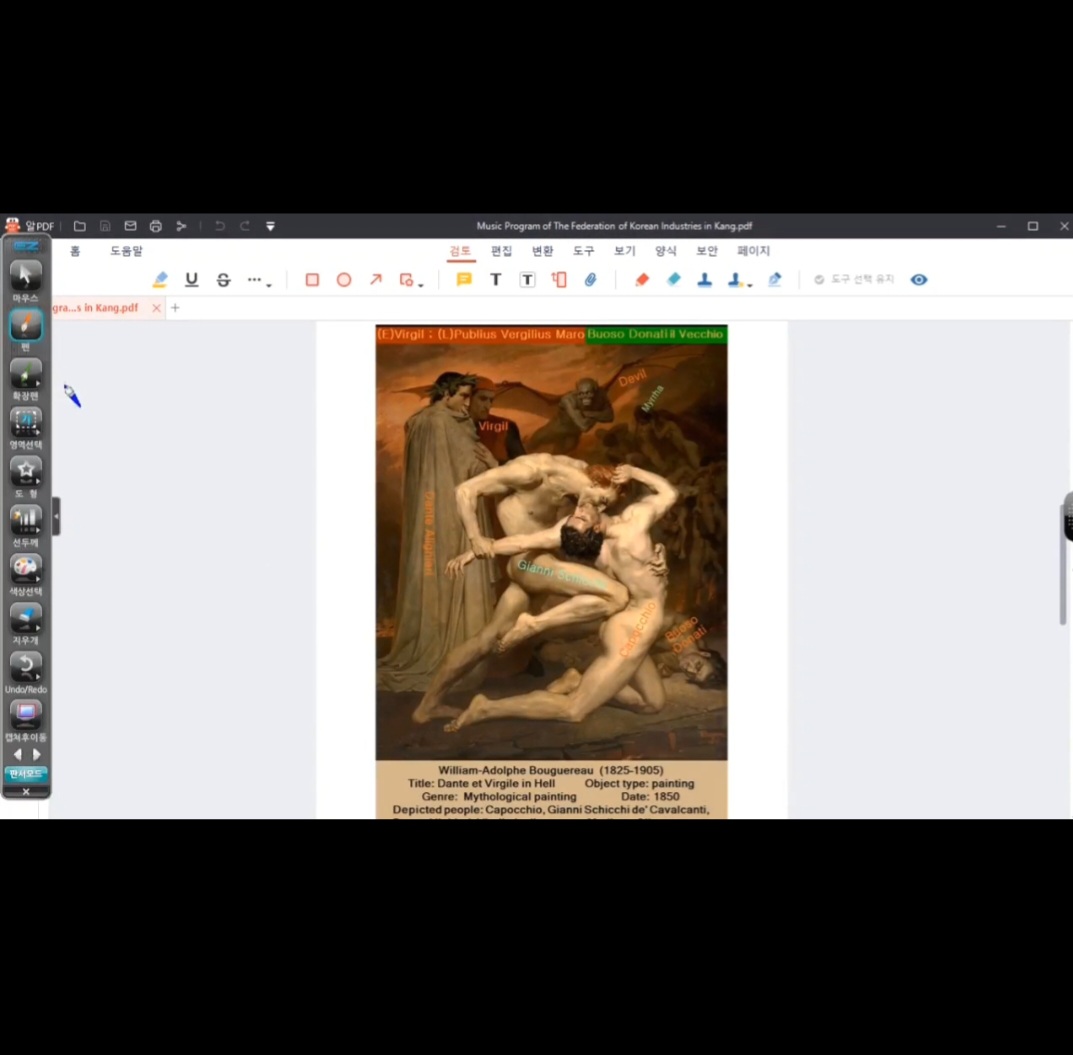This screenshot has width=1073, height=1055.
Task: Close the EZ pen sidebar panel
Action: pyautogui.click(x=26, y=792)
